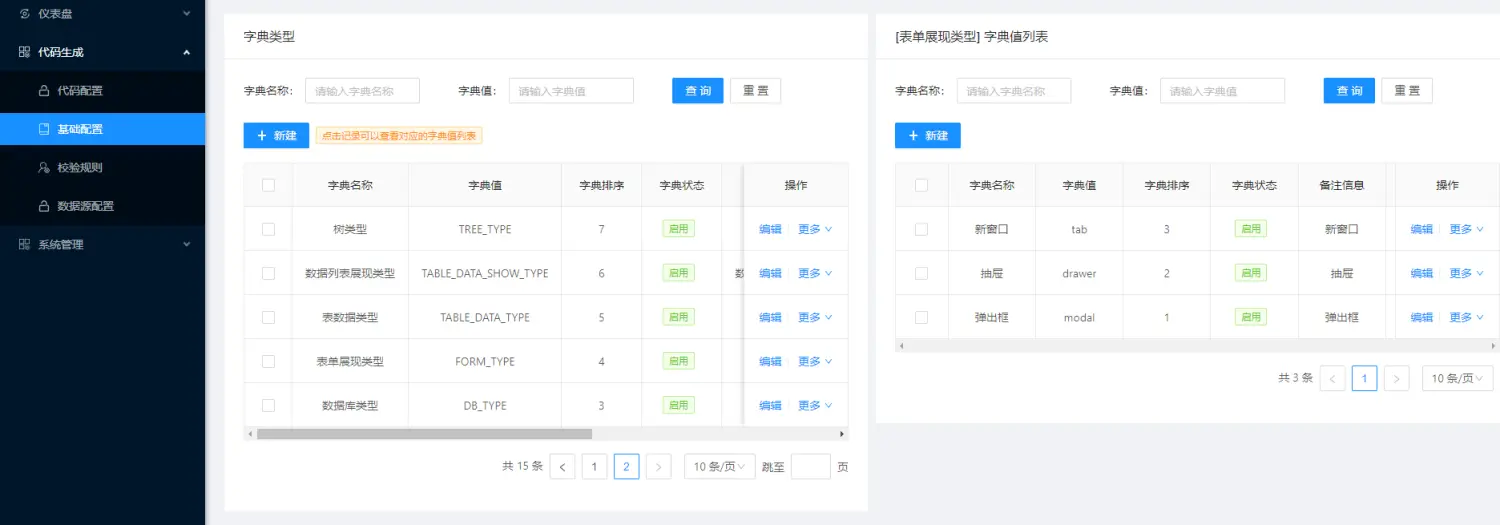1500x525 pixels.
Task: Click the 字典类型 table horizontal scrollbar thumb
Action: click(x=424, y=434)
